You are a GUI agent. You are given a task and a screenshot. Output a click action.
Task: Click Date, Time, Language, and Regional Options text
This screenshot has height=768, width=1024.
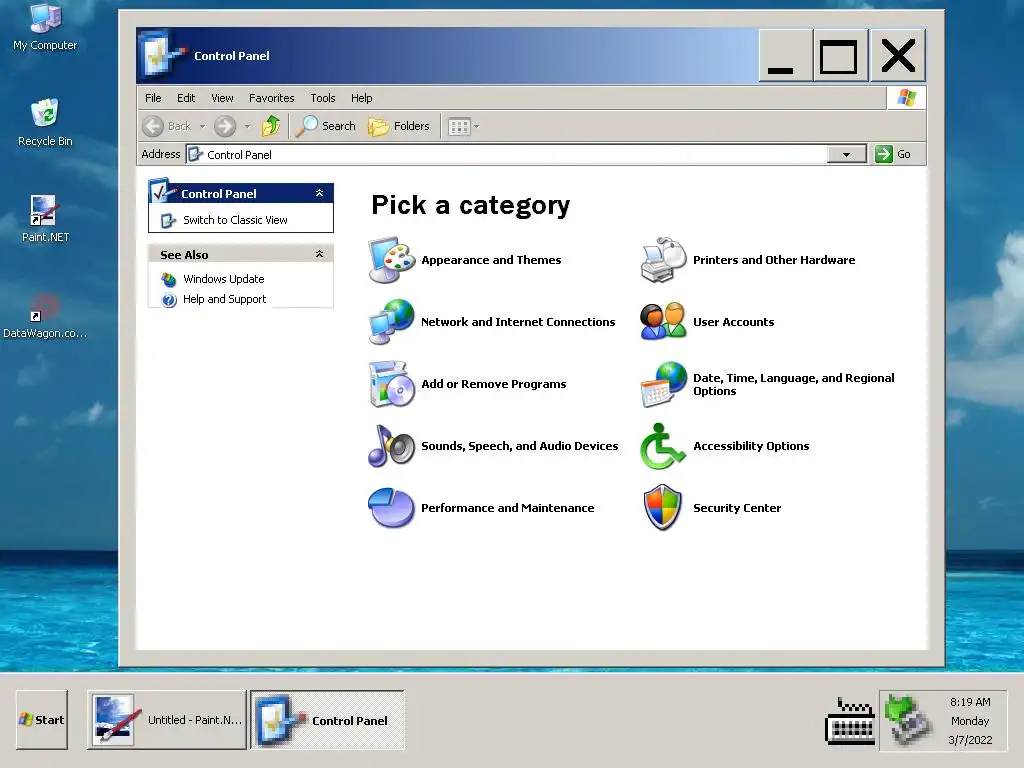click(793, 385)
